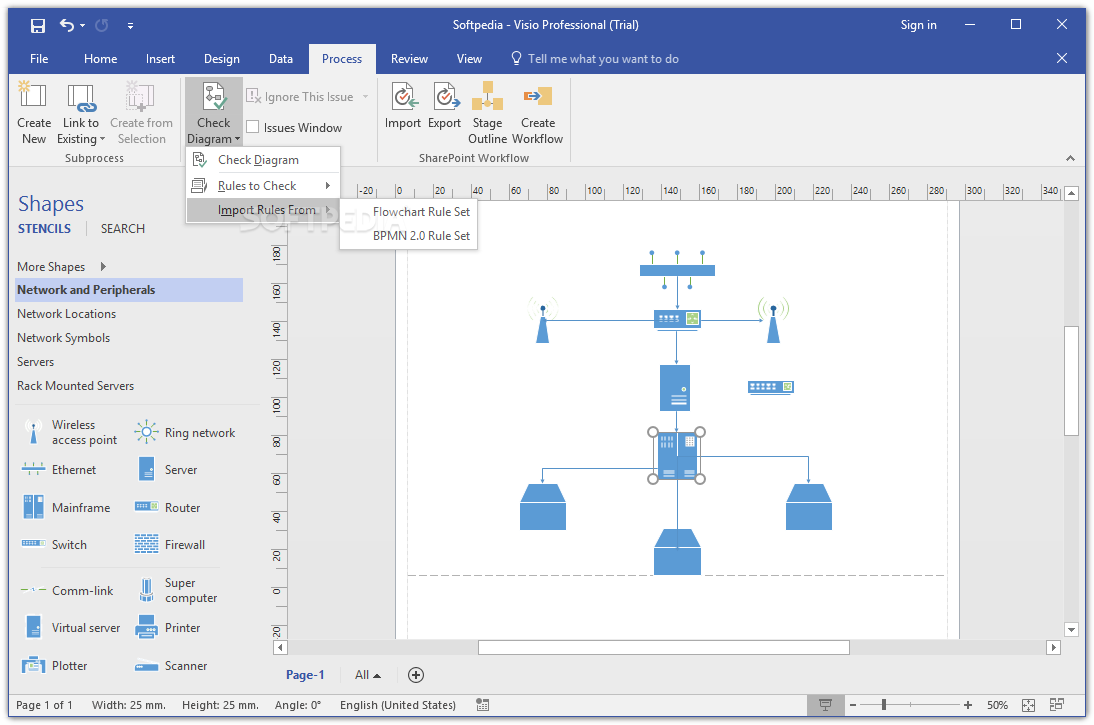Image resolution: width=1094 pixels, height=725 pixels.
Task: Select the Super computer shape
Action: point(177,590)
